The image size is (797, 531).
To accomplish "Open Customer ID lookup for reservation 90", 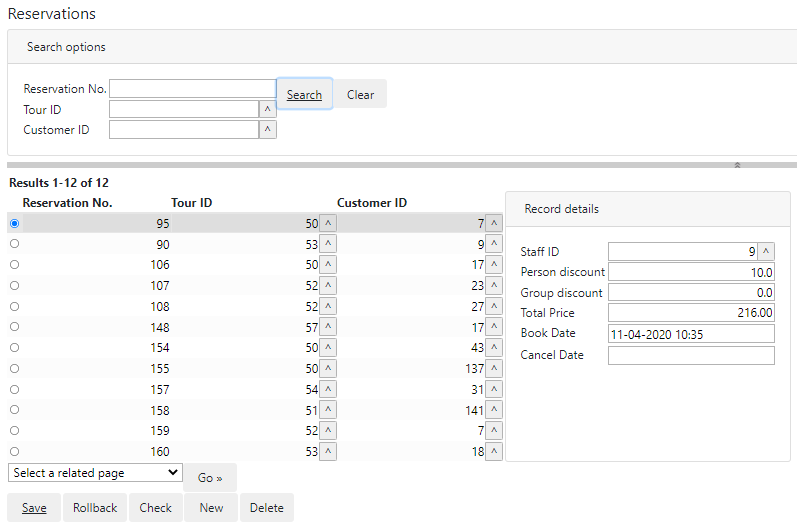I will click(x=494, y=244).
